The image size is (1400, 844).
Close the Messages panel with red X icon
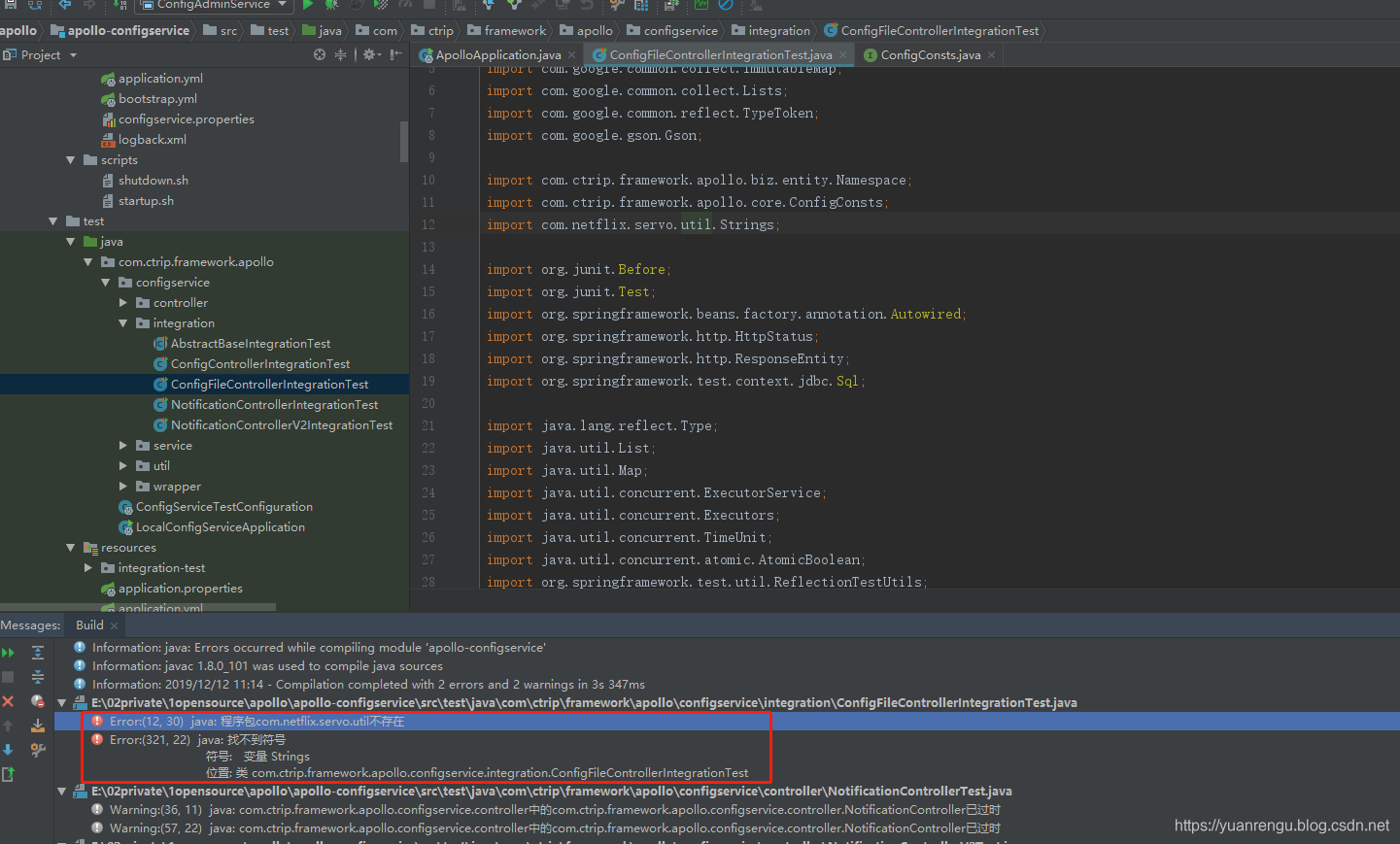coord(8,701)
